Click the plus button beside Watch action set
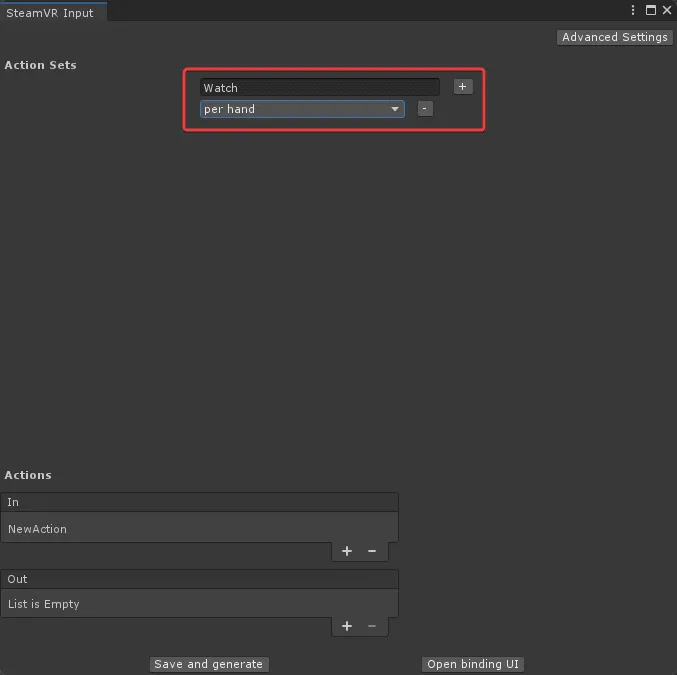The width and height of the screenshot is (677, 675). (x=463, y=87)
